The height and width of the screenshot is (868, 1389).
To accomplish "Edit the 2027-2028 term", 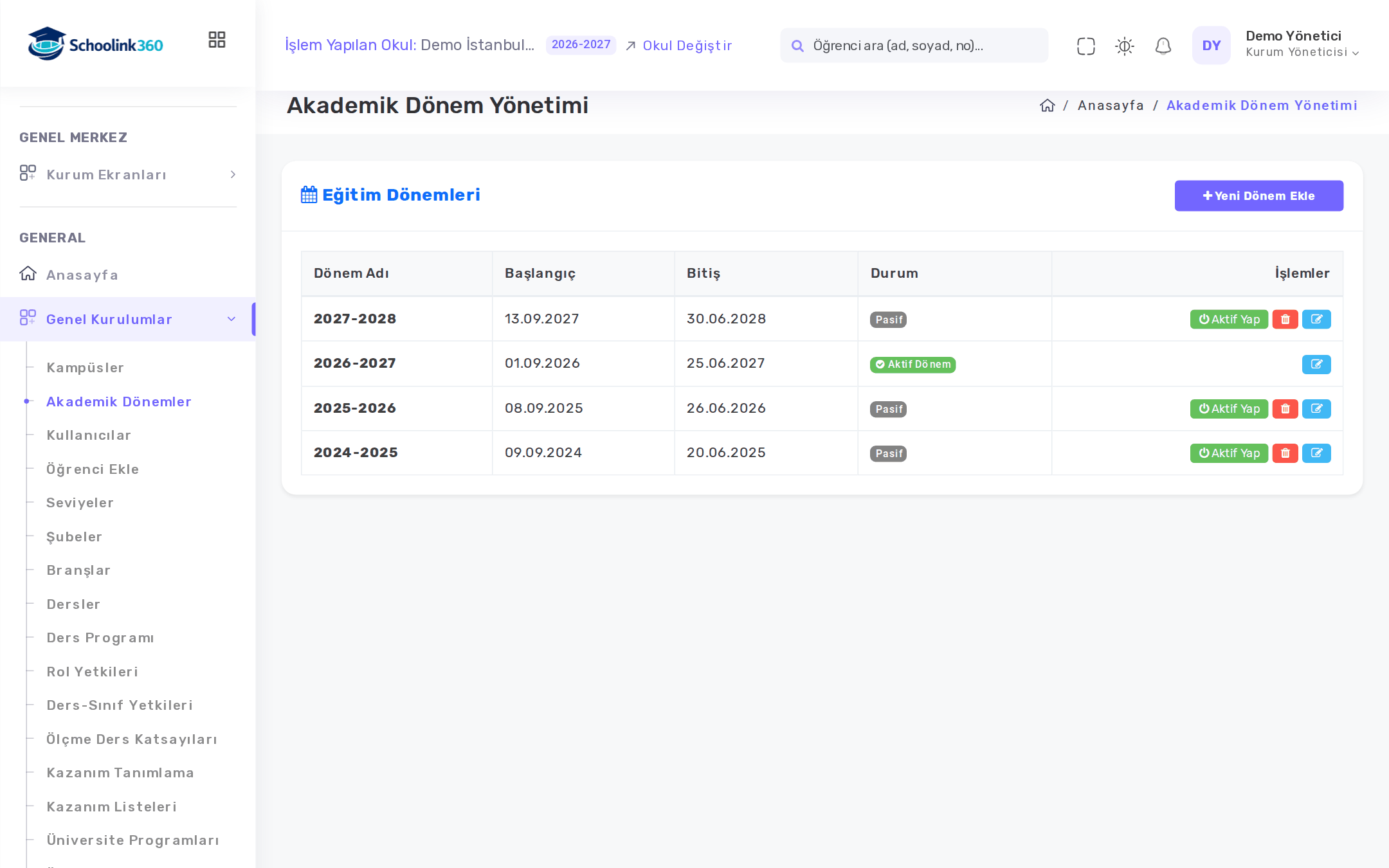I will coord(1316,320).
